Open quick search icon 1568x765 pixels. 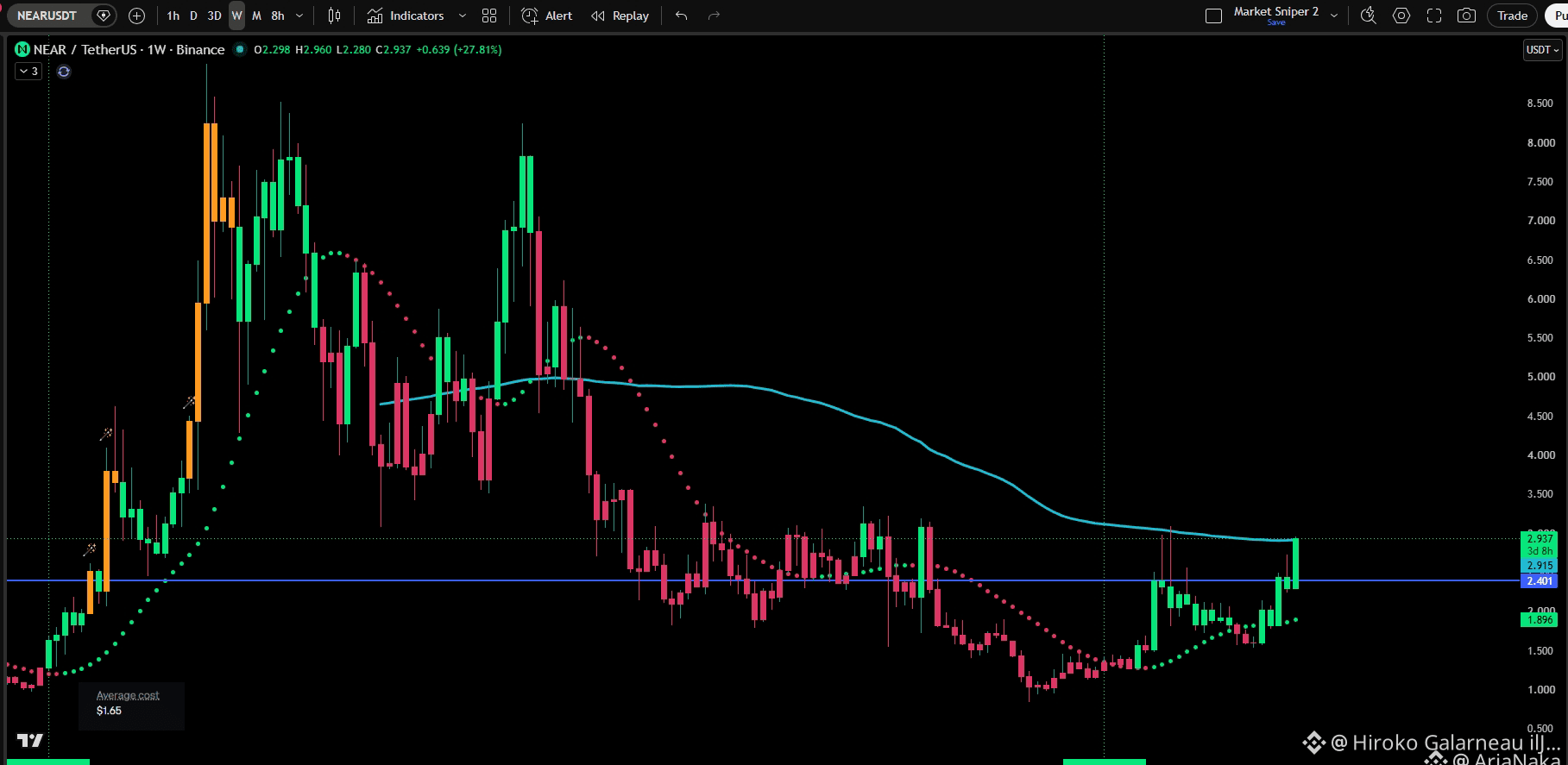pos(1368,16)
